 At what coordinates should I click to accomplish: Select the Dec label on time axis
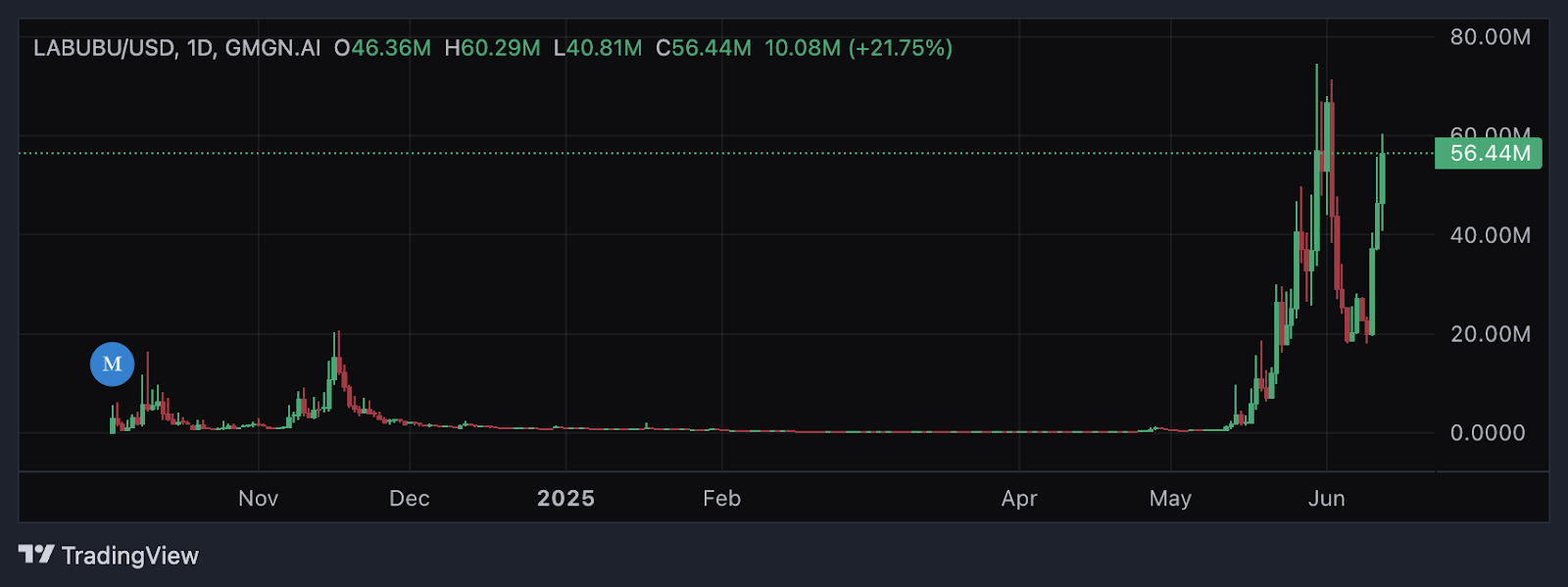coord(410,499)
